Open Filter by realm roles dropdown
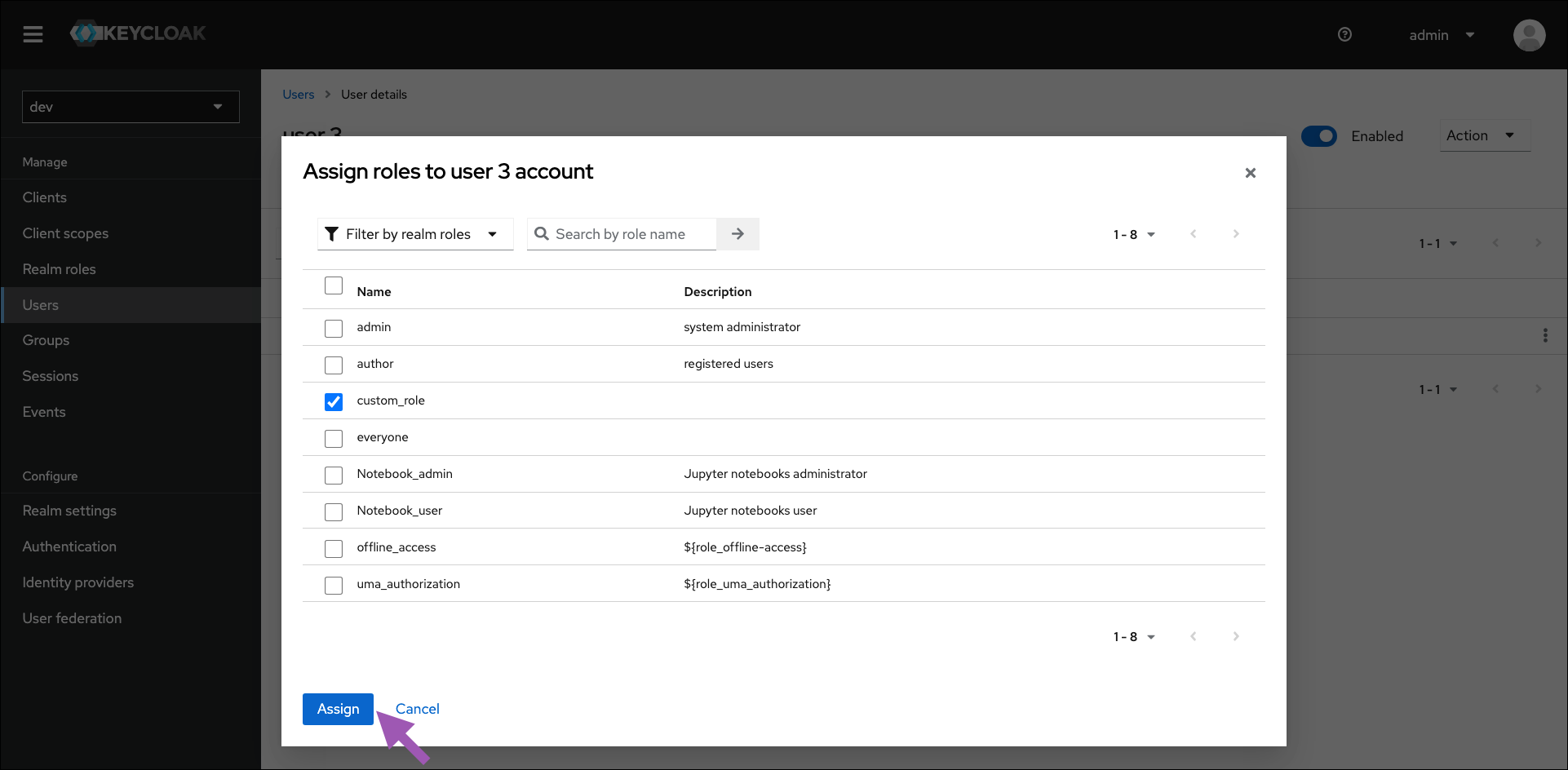 [x=415, y=234]
